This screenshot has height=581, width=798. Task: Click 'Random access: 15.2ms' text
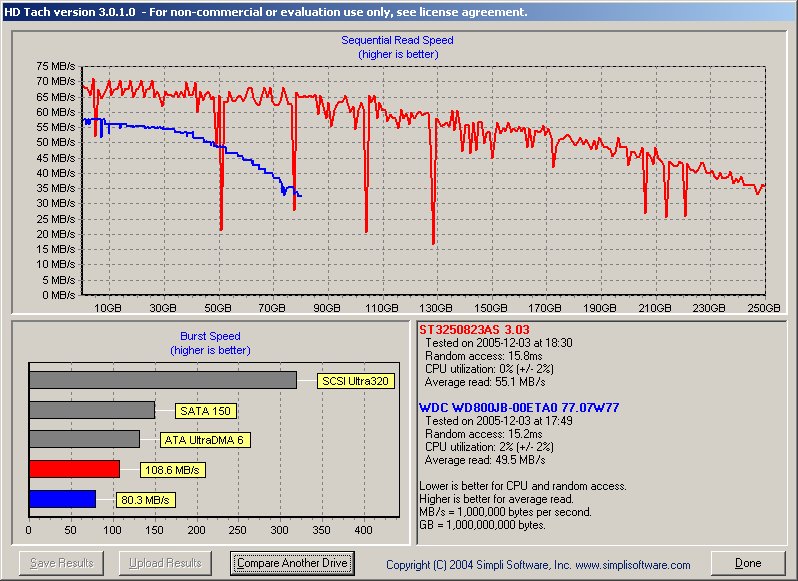pyautogui.click(x=484, y=434)
